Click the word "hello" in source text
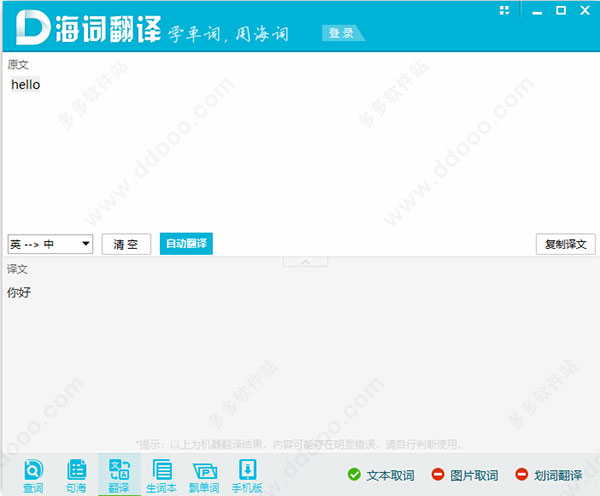 [x=26, y=85]
